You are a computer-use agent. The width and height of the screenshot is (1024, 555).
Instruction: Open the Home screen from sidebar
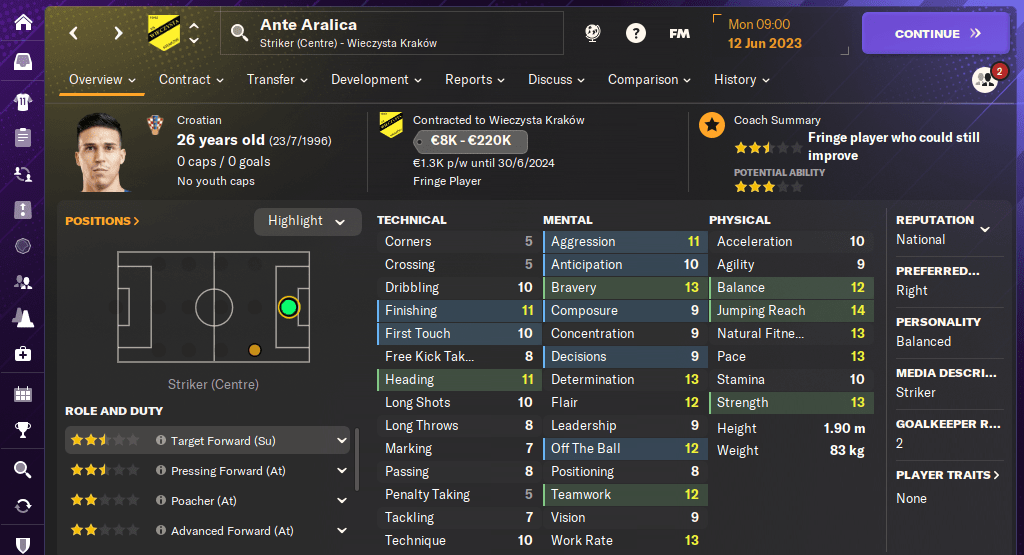pos(22,22)
